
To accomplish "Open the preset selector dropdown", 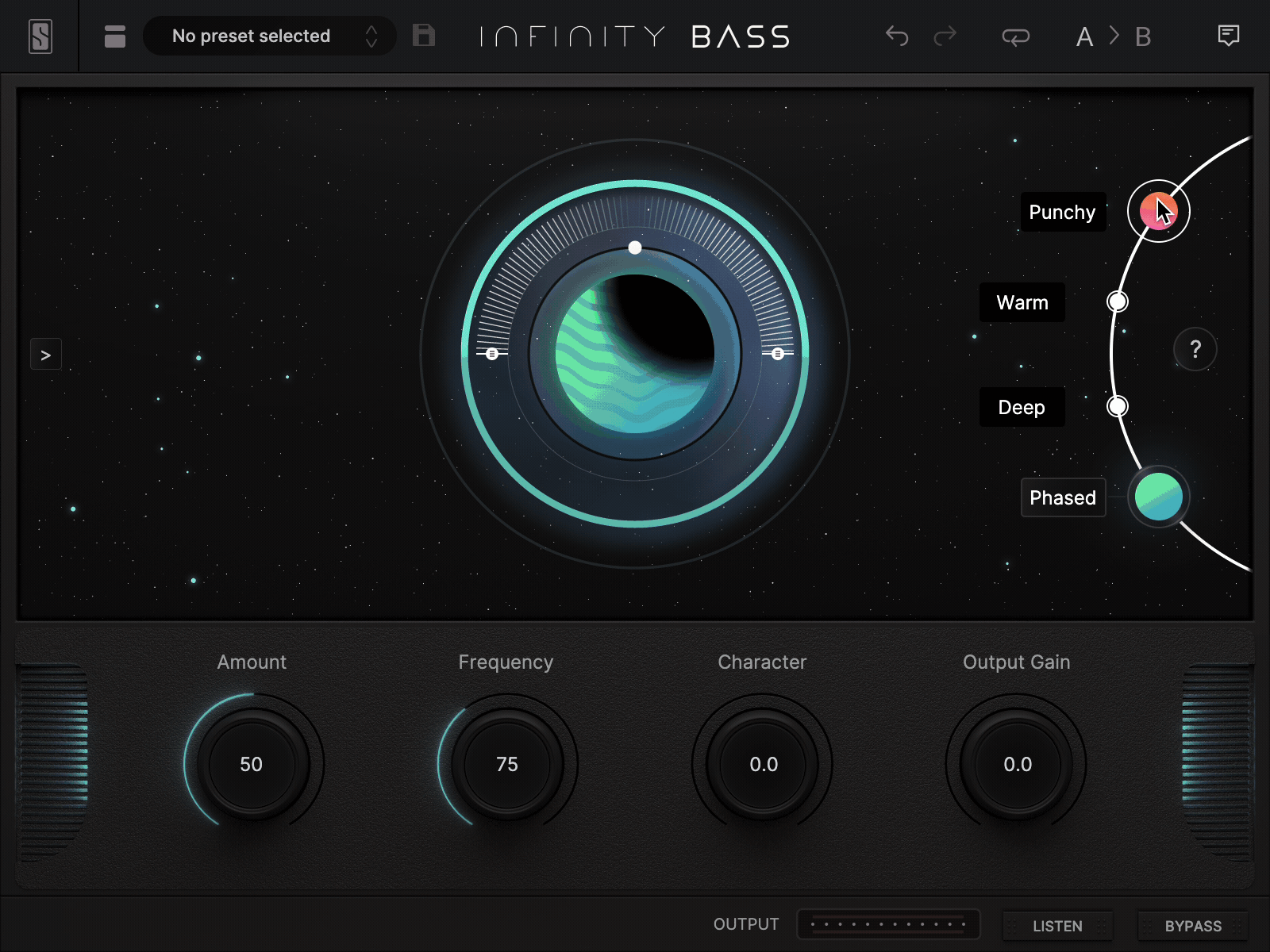I will [269, 36].
